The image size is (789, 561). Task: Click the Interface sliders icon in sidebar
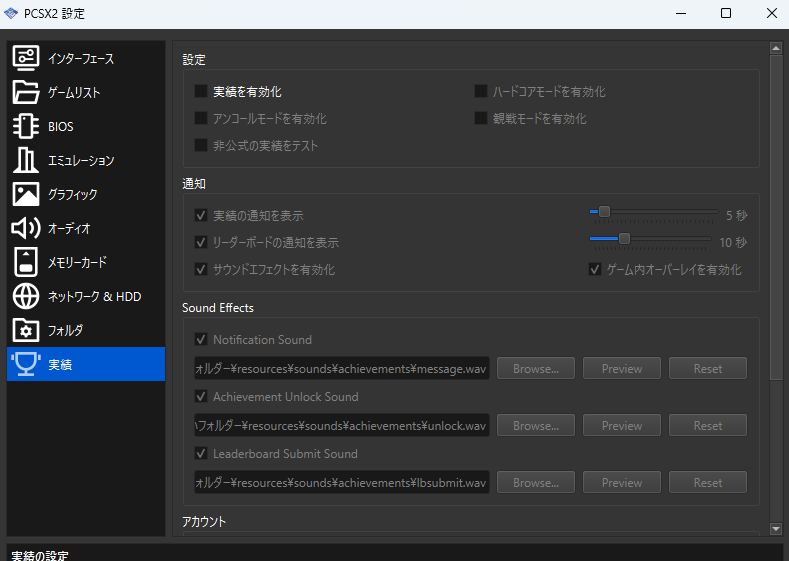pyautogui.click(x=26, y=58)
